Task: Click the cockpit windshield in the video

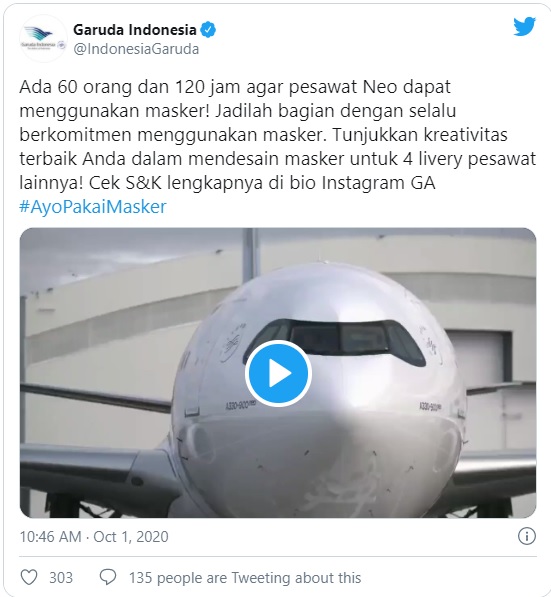Action: 334,341
